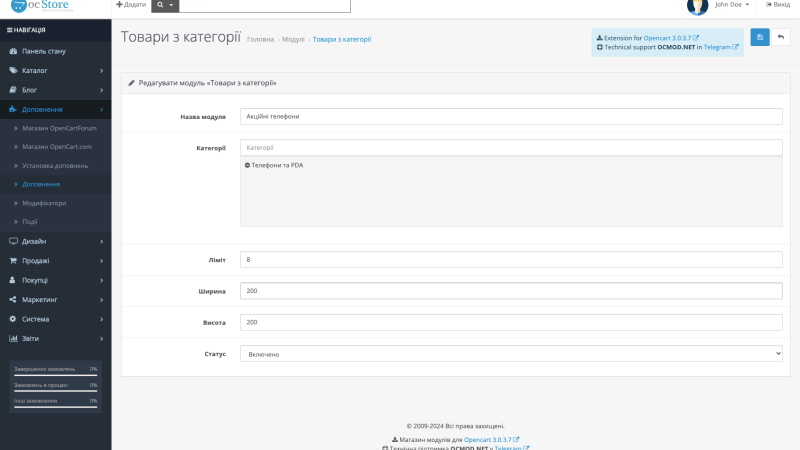Click the Інші замовлення progress bar

point(56,407)
